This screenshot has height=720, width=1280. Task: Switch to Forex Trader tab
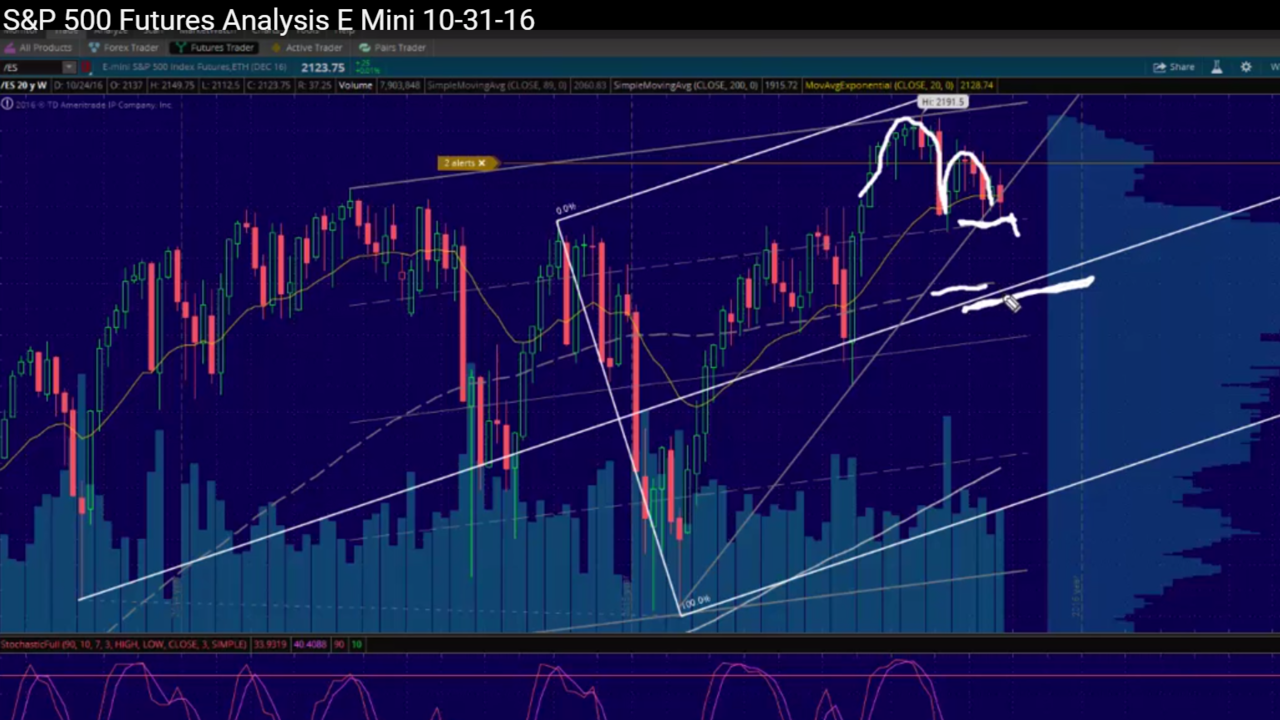click(123, 47)
